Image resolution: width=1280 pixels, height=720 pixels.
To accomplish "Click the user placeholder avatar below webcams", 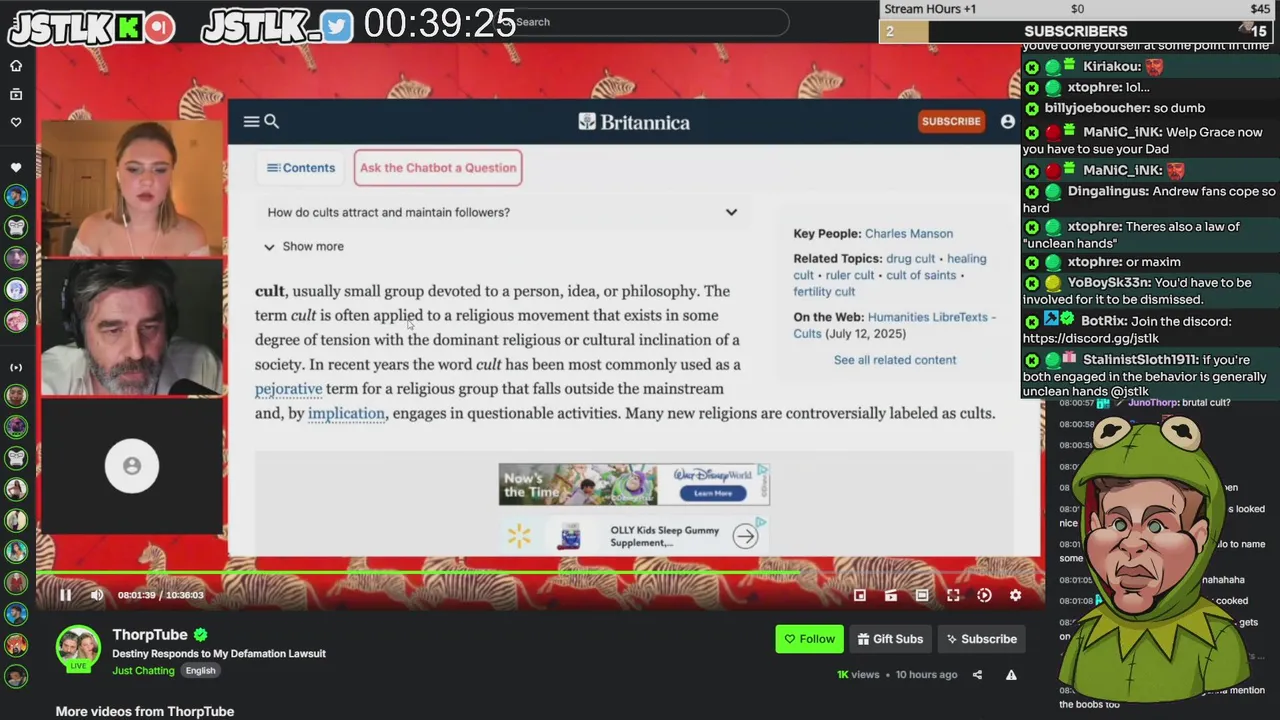I will (x=132, y=466).
